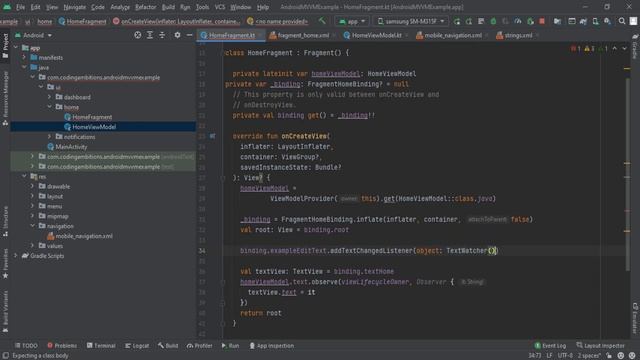
Task: Expand the drawable folder
Action: (x=33, y=186)
